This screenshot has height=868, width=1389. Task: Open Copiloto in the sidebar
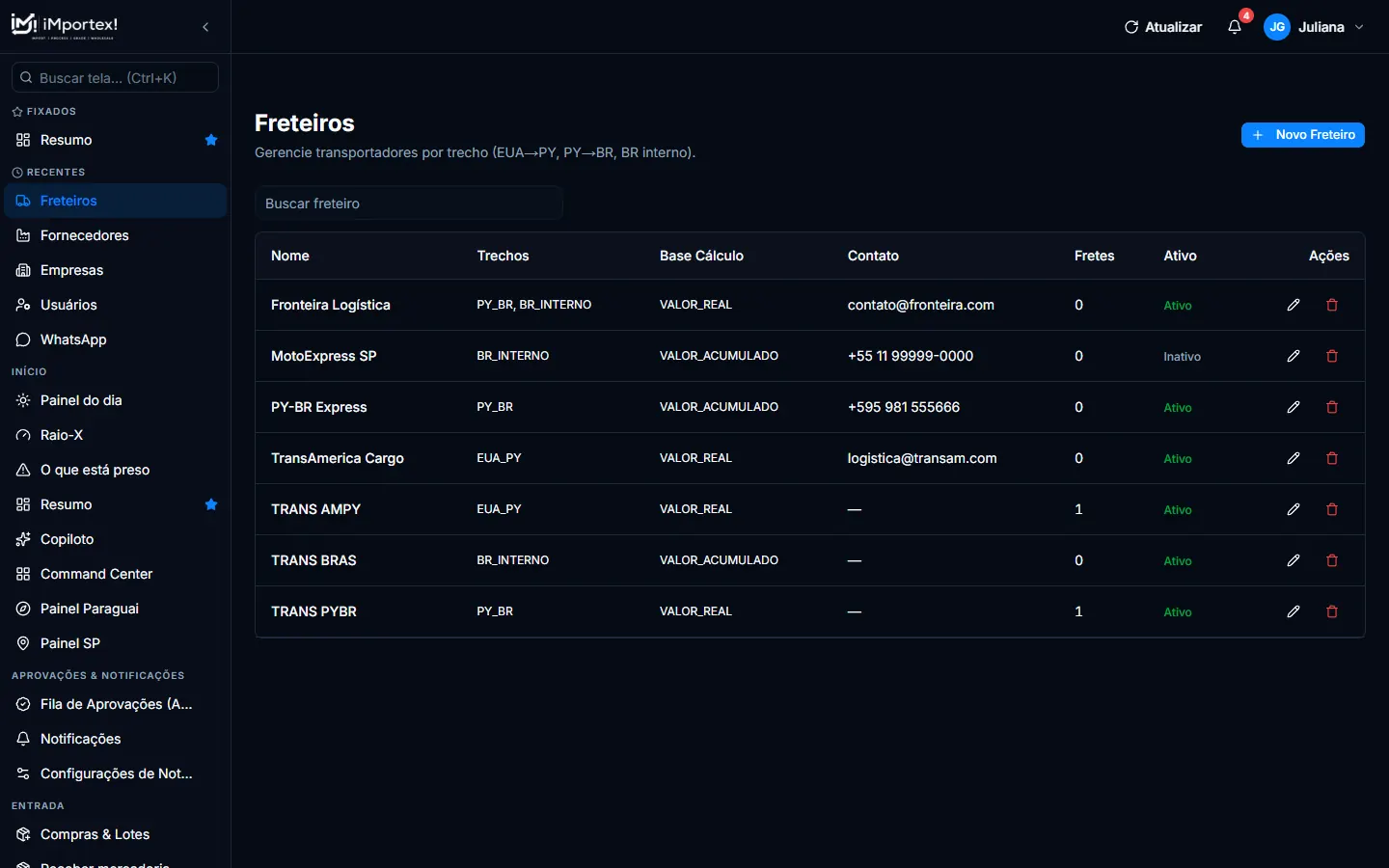[116, 539]
